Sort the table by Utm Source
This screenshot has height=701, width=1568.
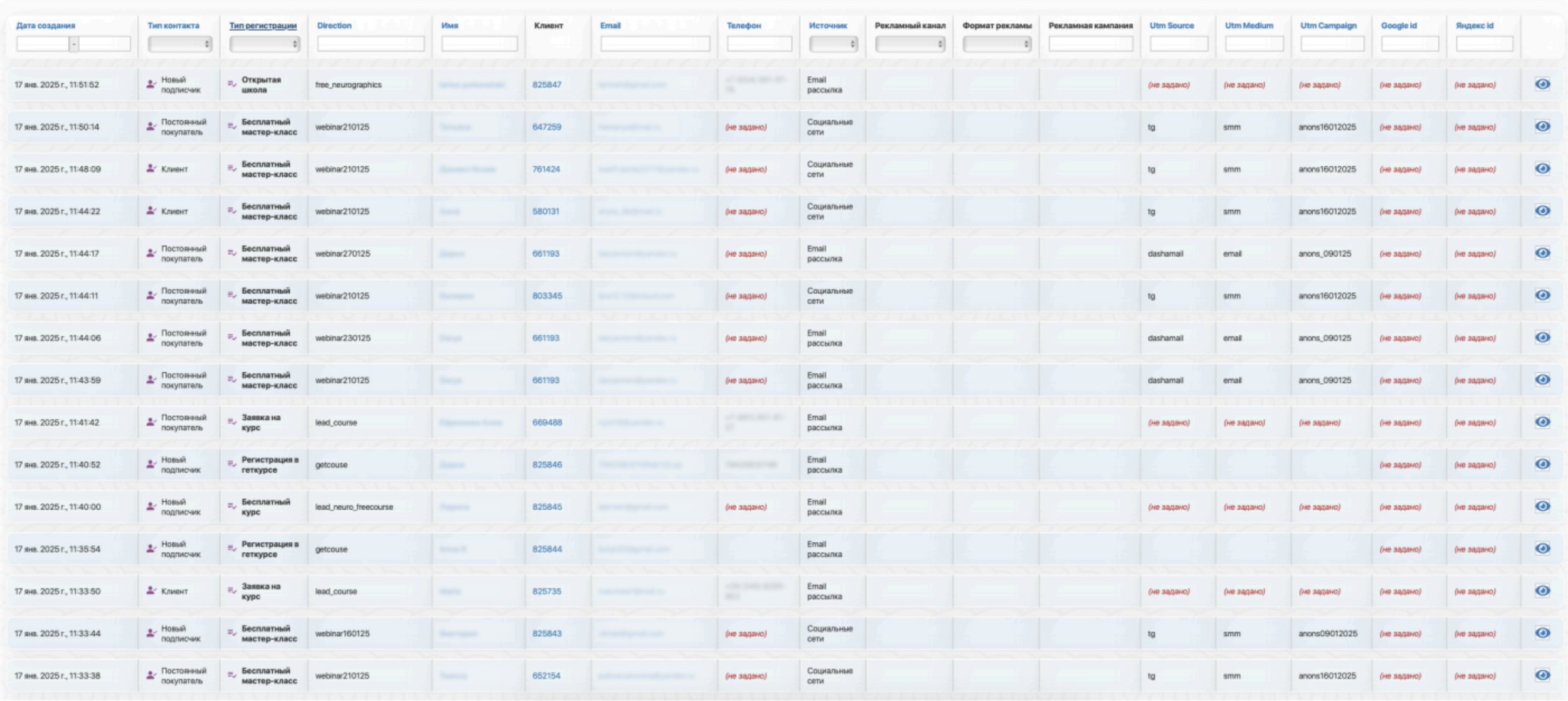tap(1171, 26)
